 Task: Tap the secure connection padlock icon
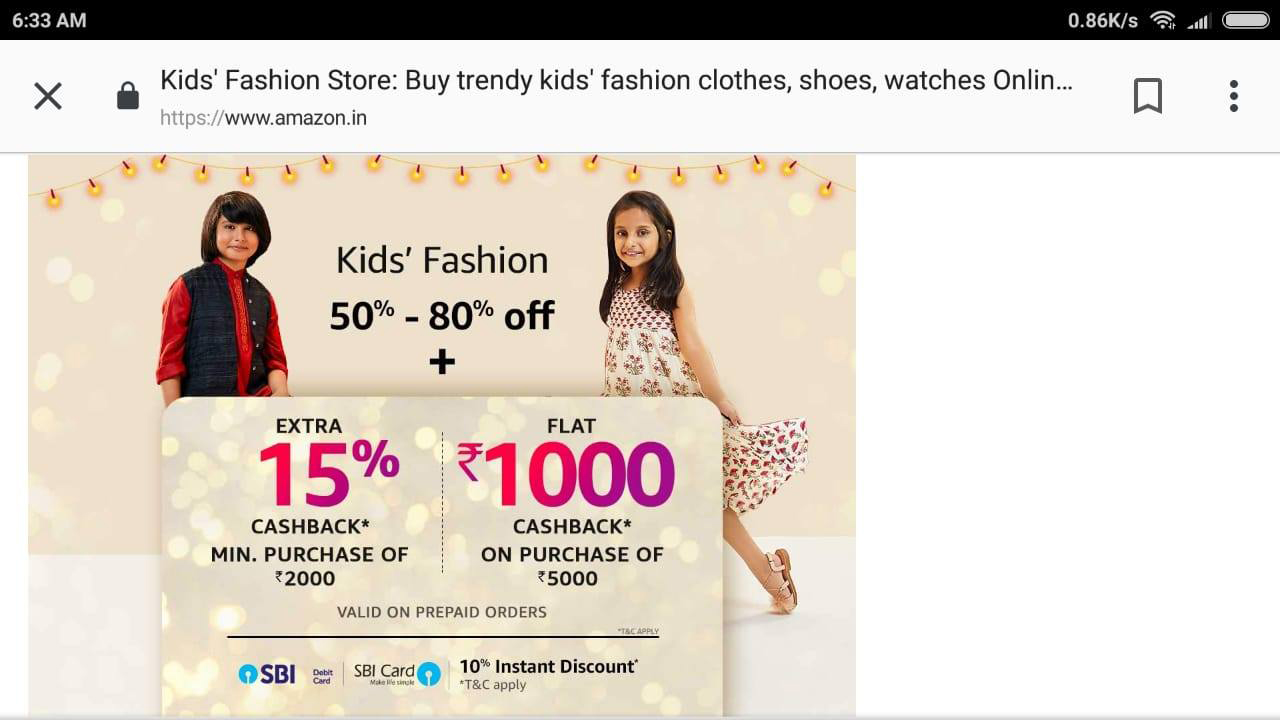click(x=127, y=96)
